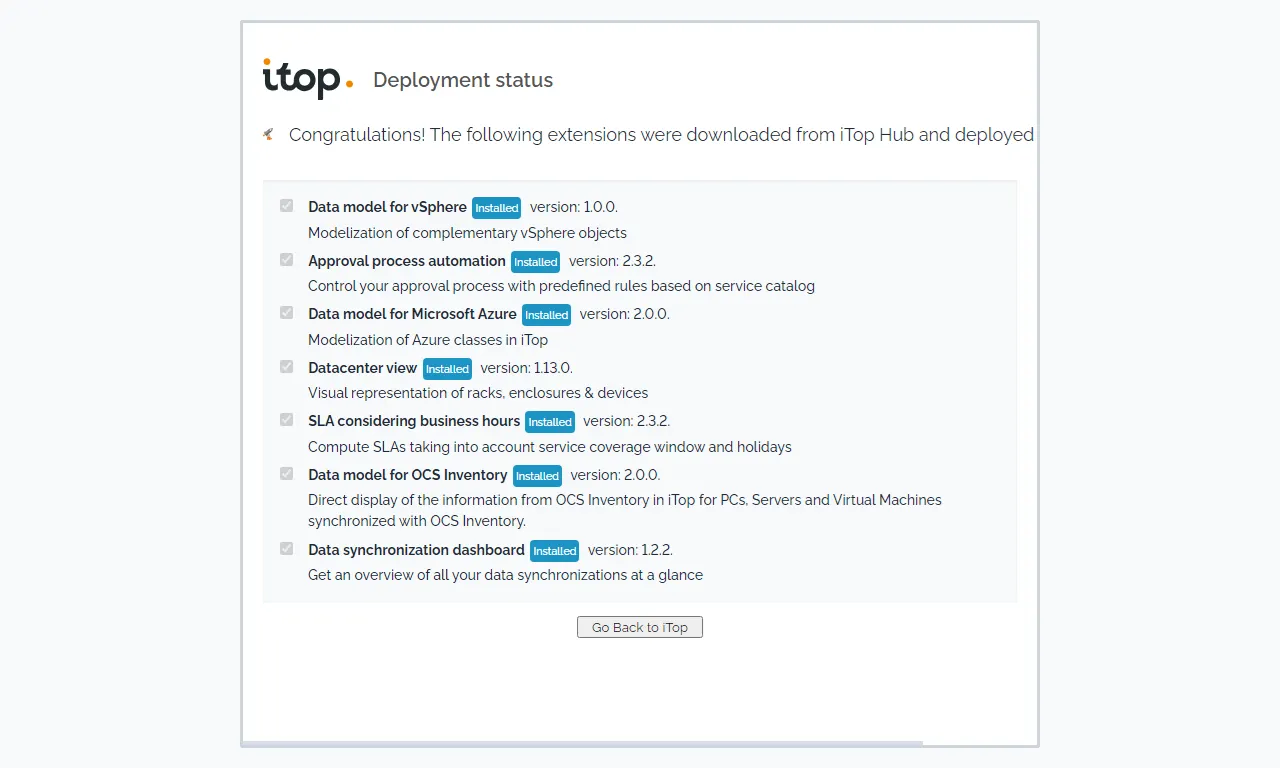
Task: Toggle the Data model for Microsoft Azure checkbox
Action: (287, 313)
